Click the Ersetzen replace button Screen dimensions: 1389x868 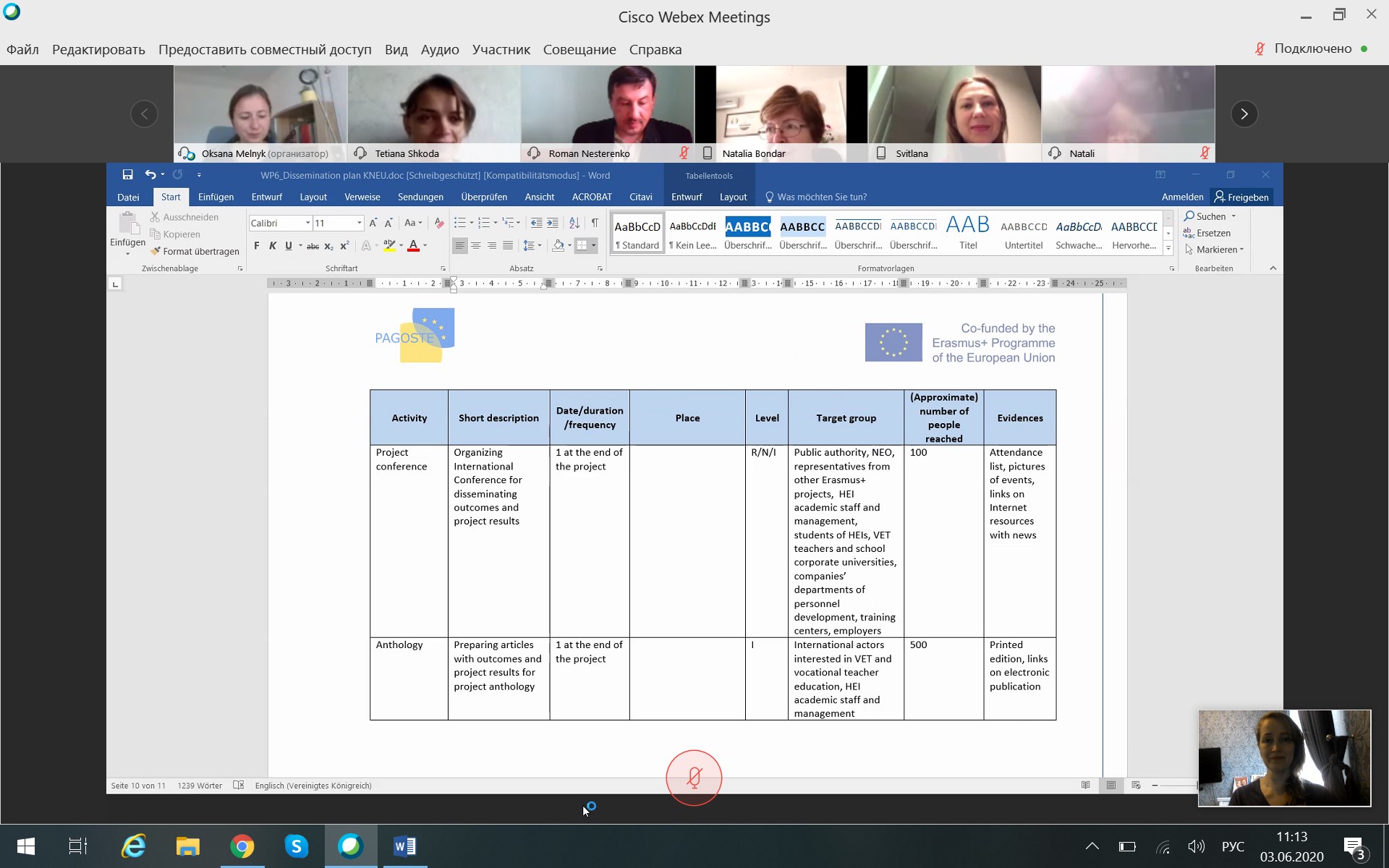[1207, 233]
